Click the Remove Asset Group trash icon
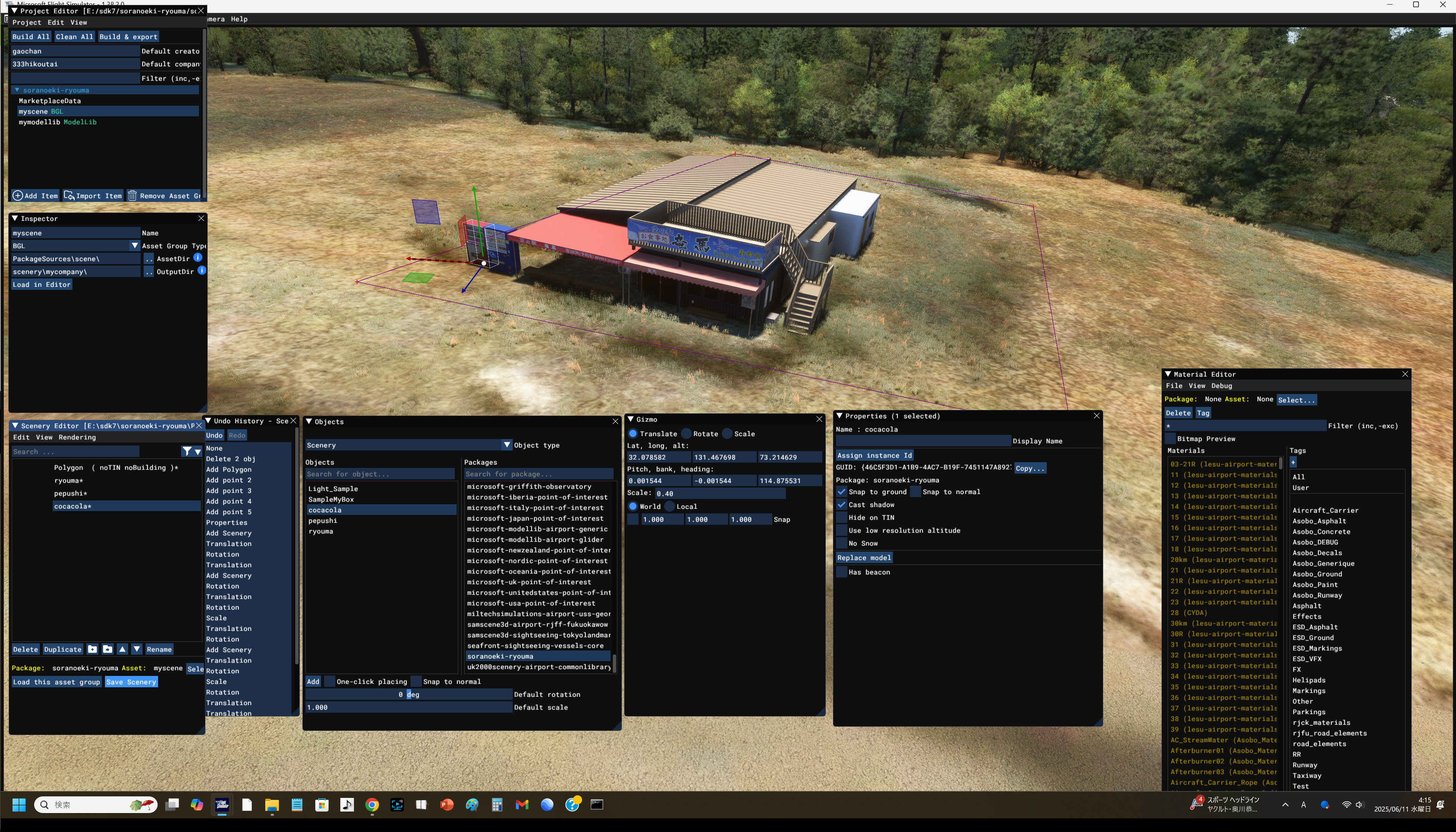Image resolution: width=1456 pixels, height=832 pixels. (132, 195)
